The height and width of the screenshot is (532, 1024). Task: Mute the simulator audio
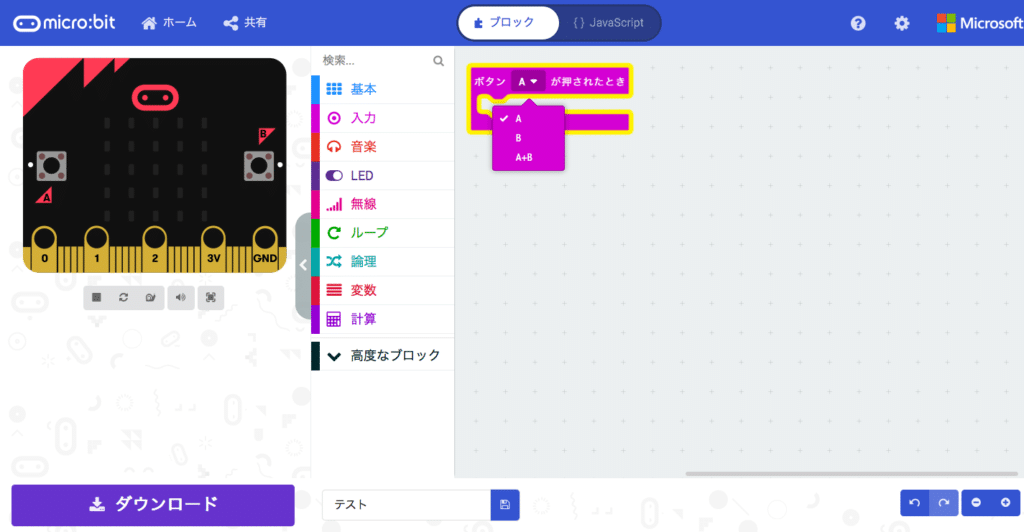click(181, 298)
